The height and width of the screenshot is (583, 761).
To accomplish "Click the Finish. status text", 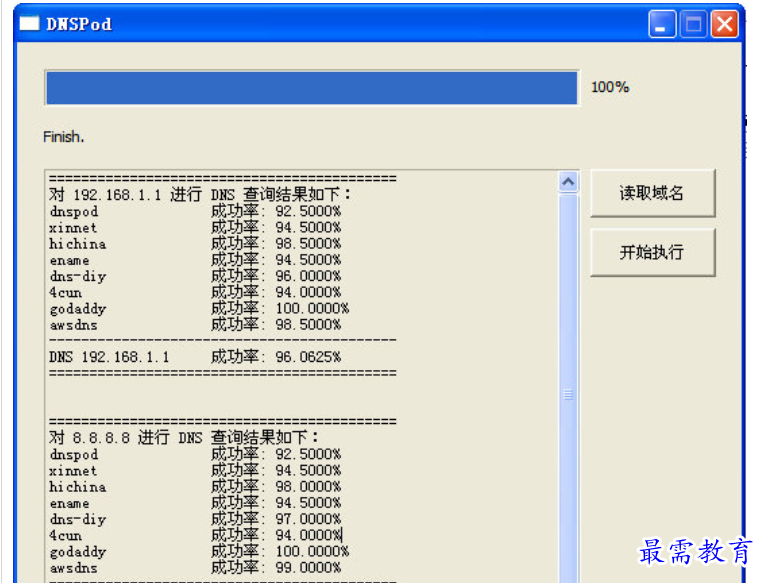I will [64, 137].
